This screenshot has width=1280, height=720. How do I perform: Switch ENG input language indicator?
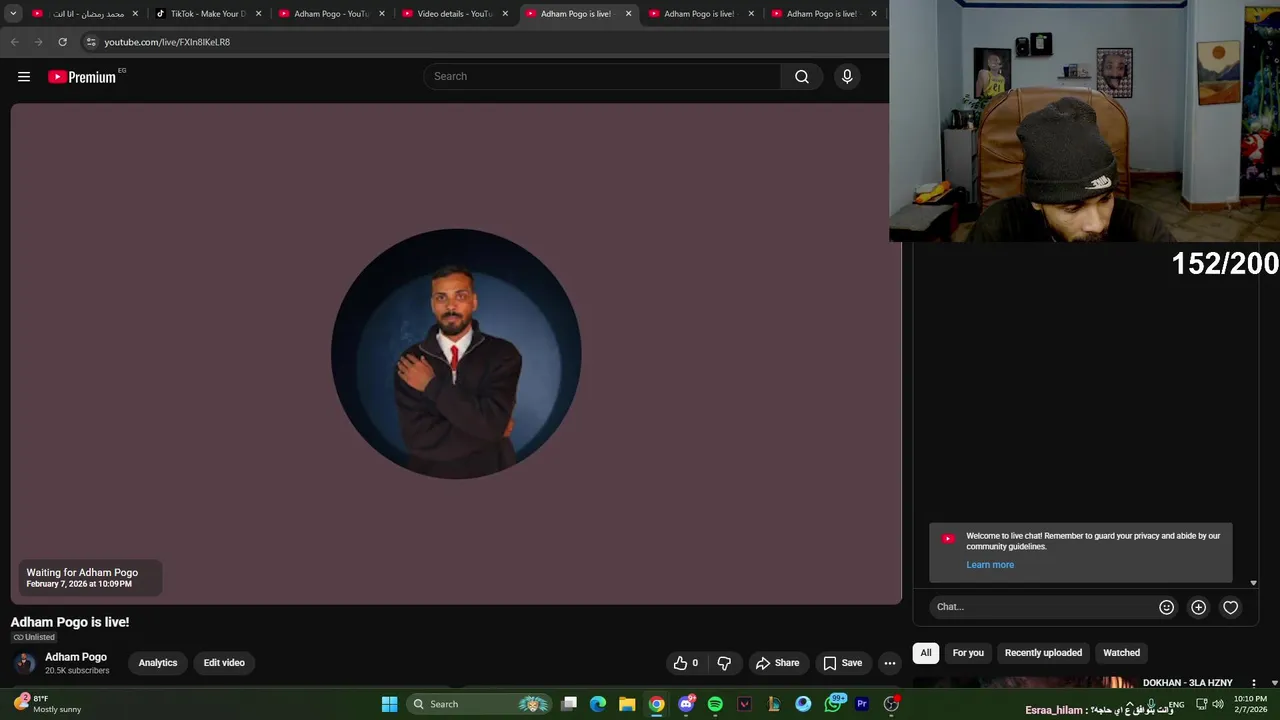tap(1176, 704)
